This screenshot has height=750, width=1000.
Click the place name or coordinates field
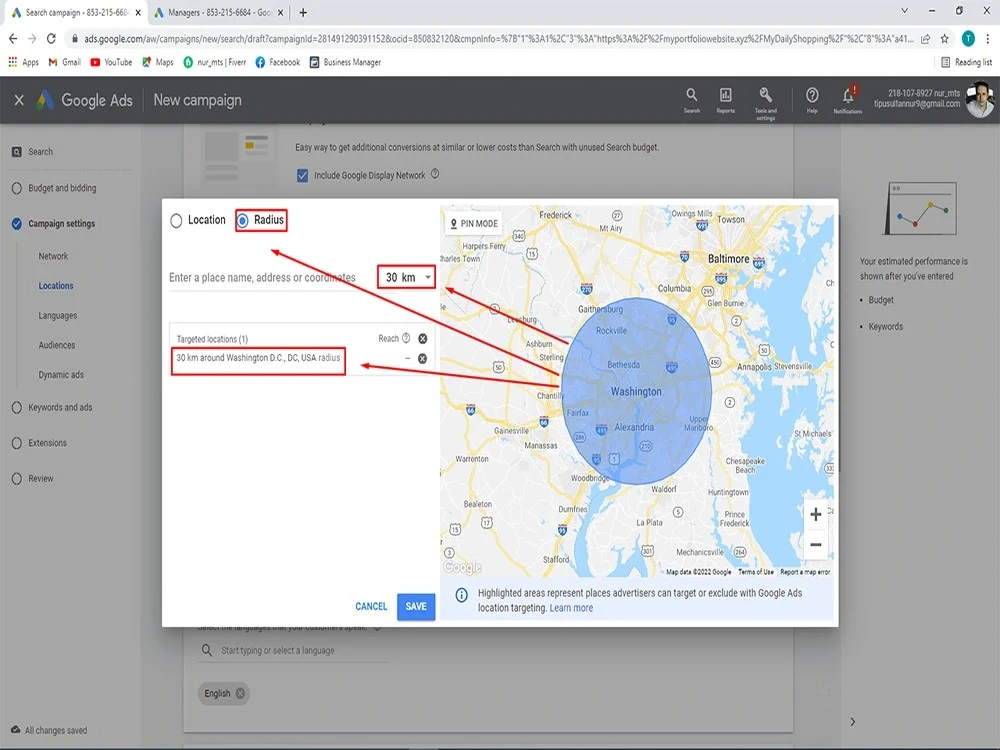pyautogui.click(x=270, y=278)
